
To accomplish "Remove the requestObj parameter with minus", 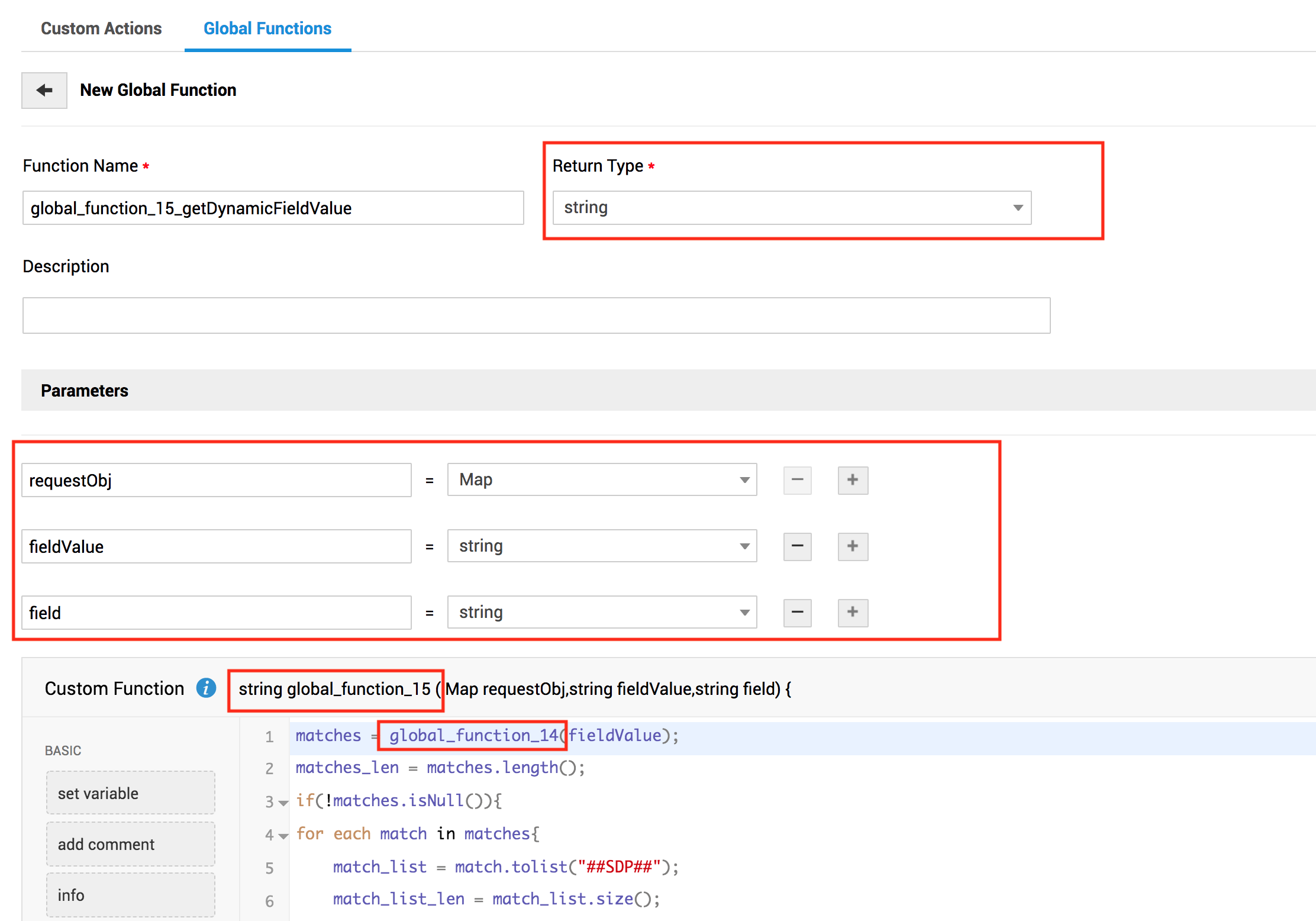I will tap(797, 480).
